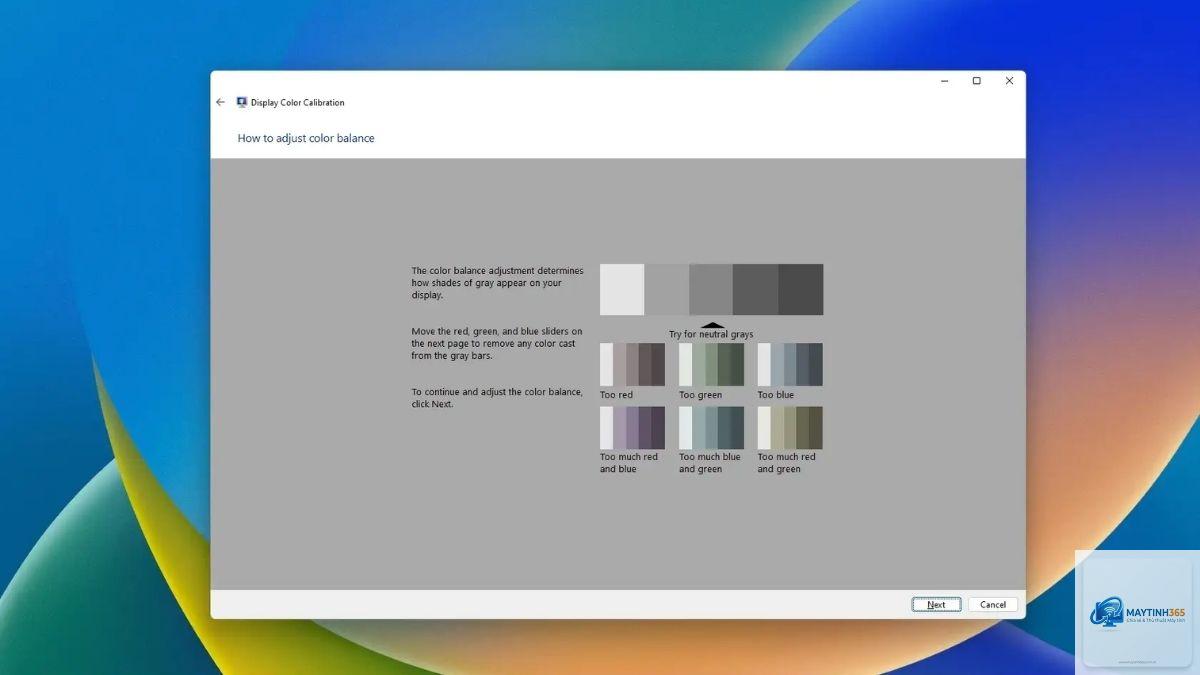Screen dimensions: 1200x675
Task: Maximize the Display Color Calibration window
Action: coord(976,81)
